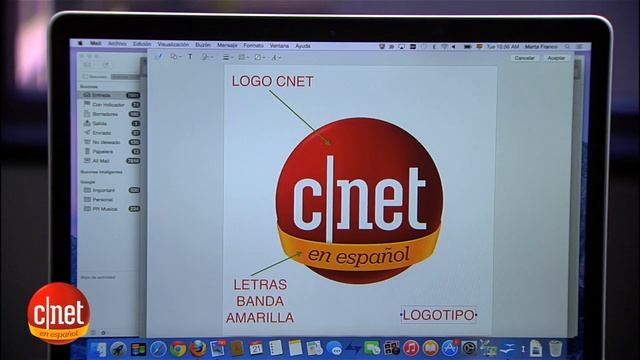Screen dimensions: 640x360
Task: Click the CNET en español logo image
Action: coord(359,201)
